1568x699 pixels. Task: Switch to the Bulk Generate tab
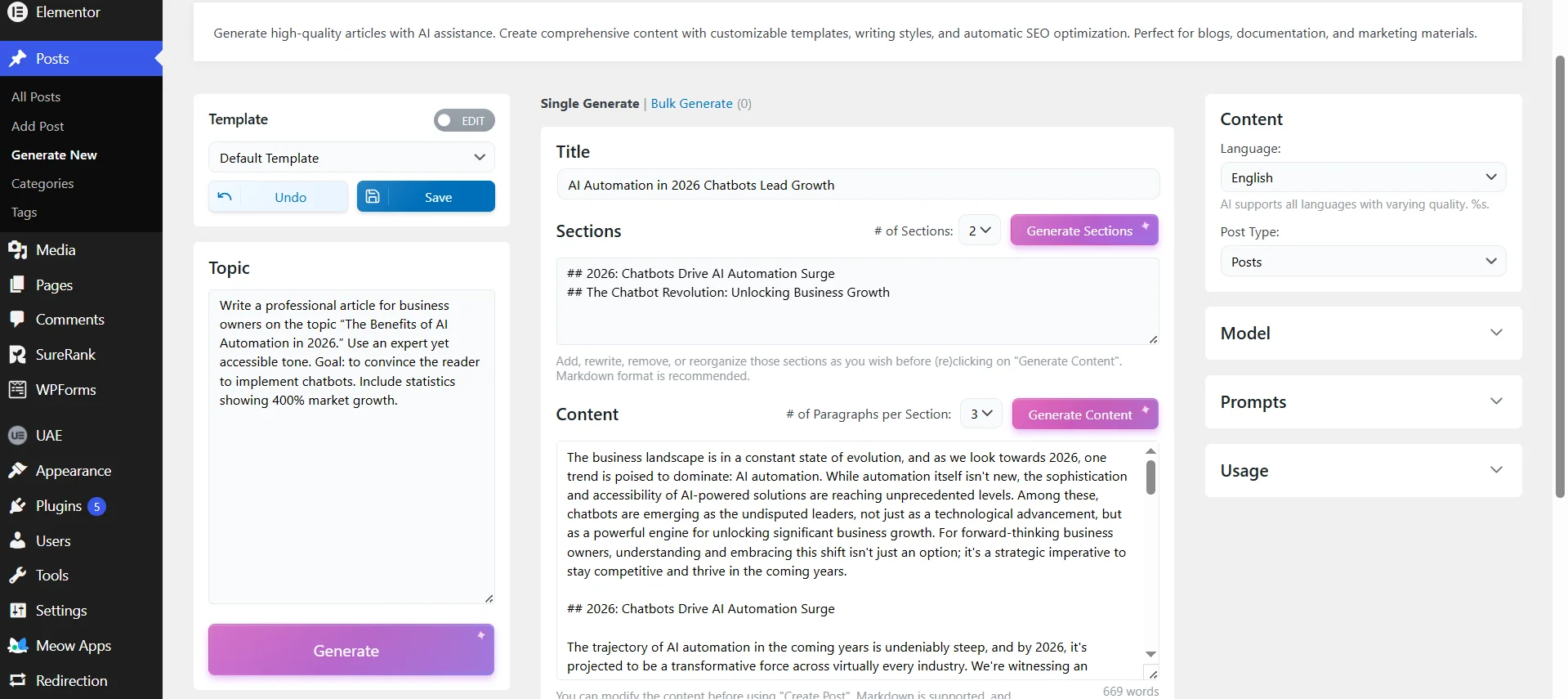pyautogui.click(x=690, y=103)
